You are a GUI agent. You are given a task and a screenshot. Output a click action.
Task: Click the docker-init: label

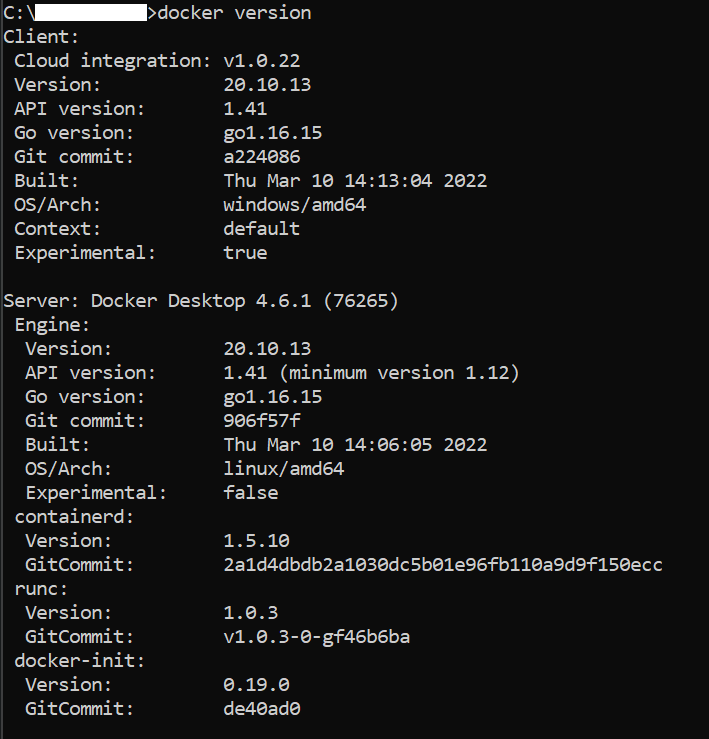79,661
